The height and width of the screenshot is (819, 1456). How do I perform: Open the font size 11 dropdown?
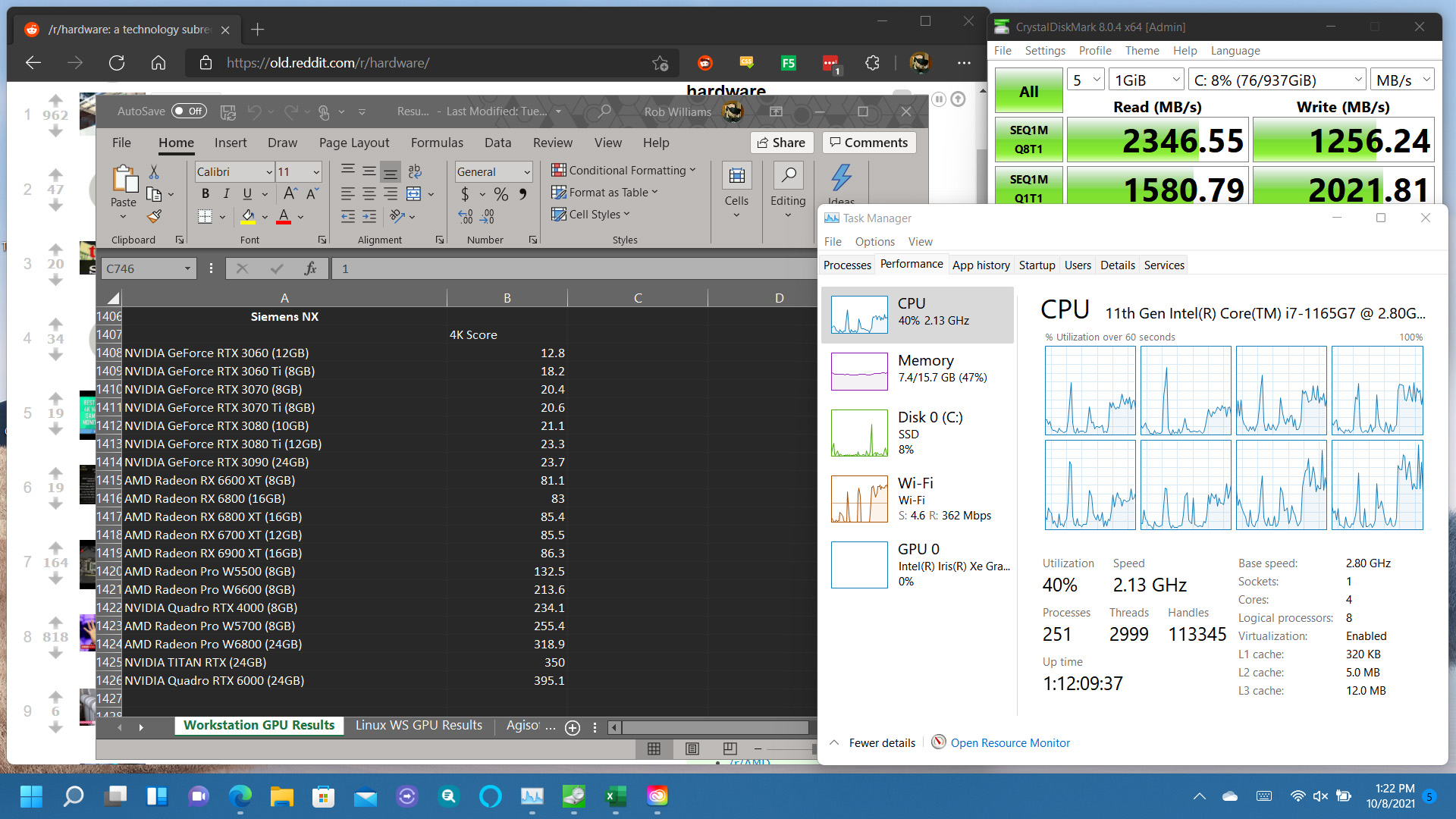pyautogui.click(x=316, y=172)
